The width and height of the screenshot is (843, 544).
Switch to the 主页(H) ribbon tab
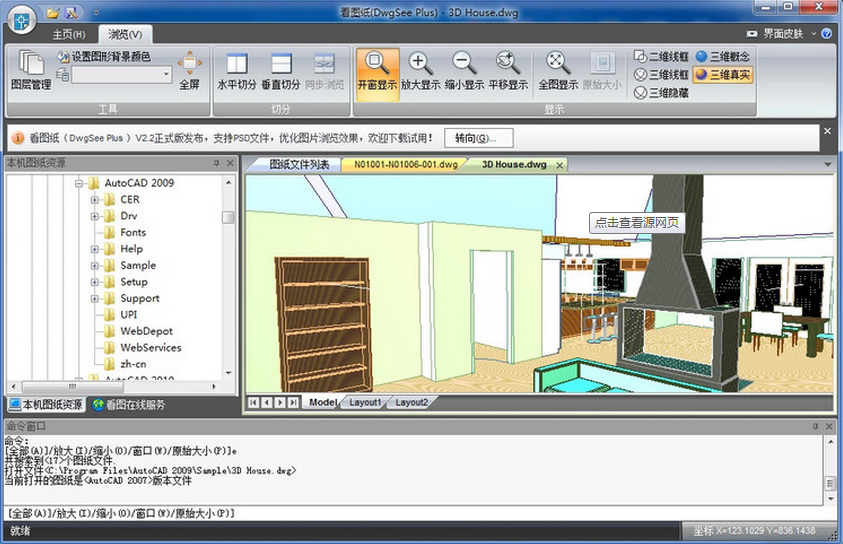69,34
